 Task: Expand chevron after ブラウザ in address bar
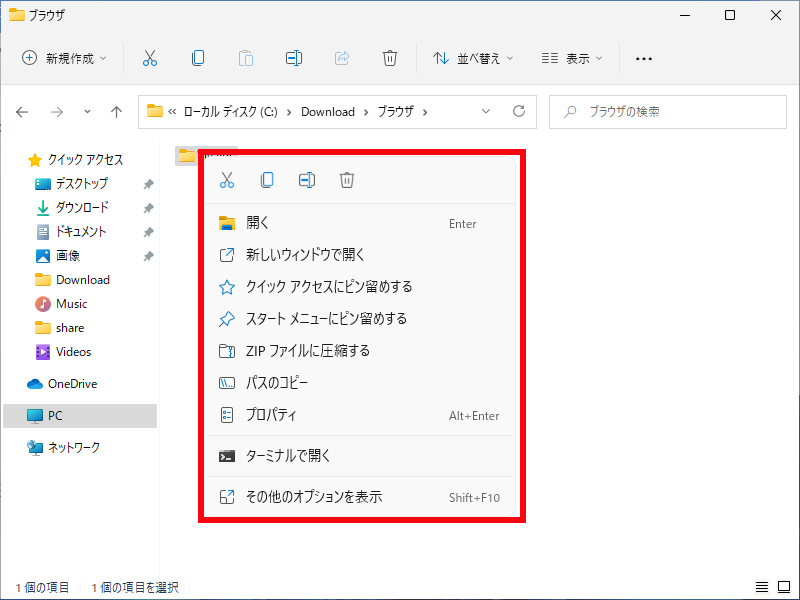[424, 112]
